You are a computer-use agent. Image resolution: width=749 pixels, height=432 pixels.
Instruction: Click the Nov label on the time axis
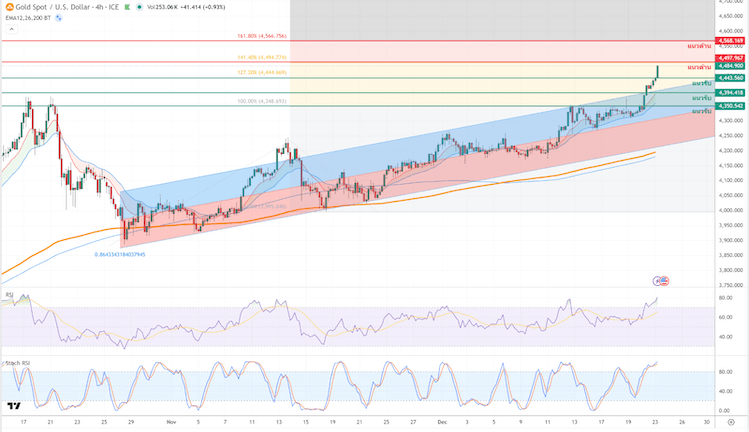pyautogui.click(x=170, y=423)
